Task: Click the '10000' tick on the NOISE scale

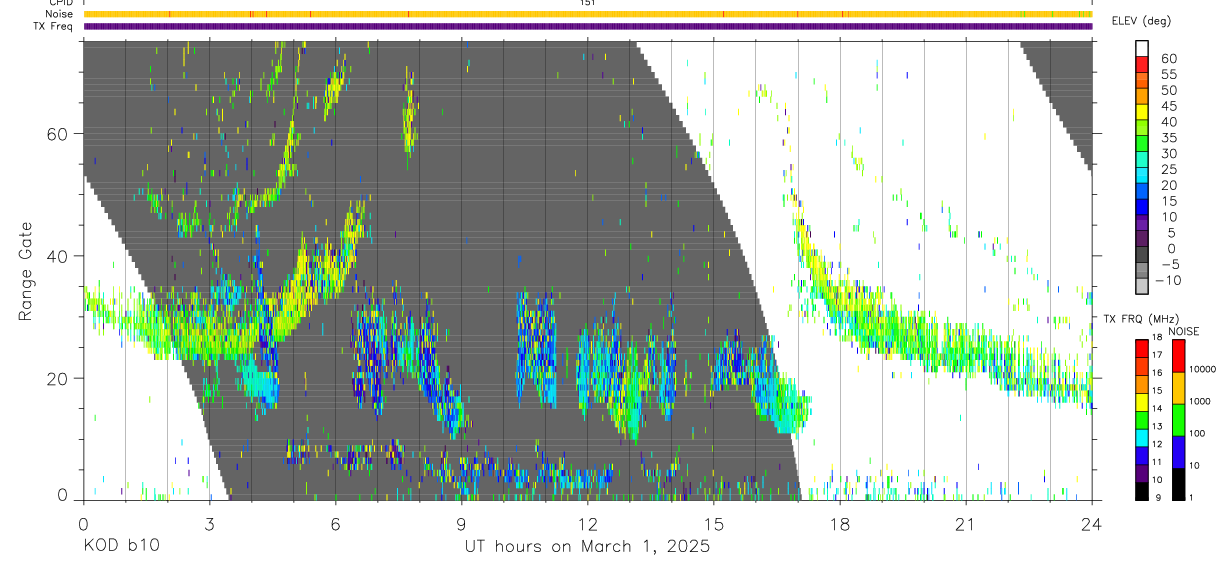Action: 1204,369
